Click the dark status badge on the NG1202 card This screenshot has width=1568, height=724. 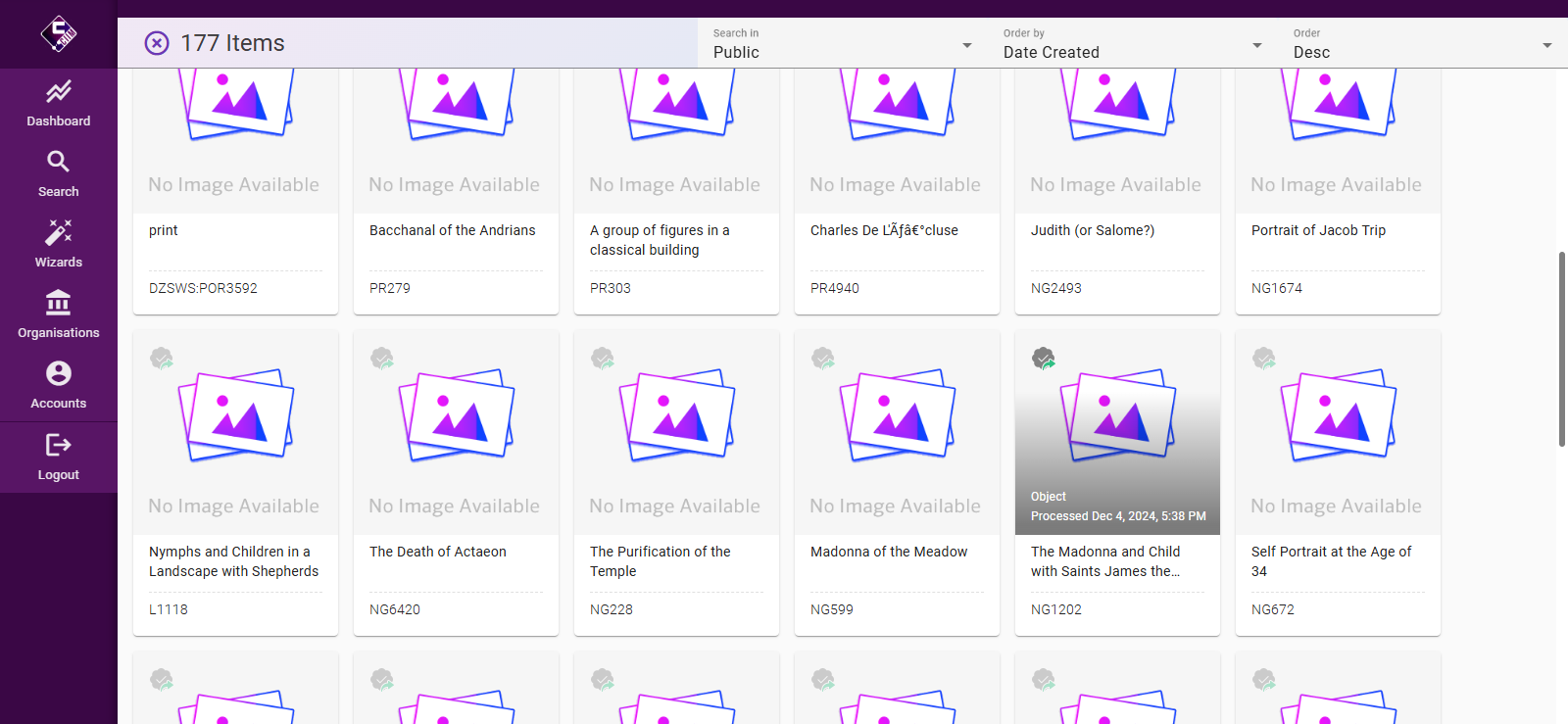pos(1044,359)
